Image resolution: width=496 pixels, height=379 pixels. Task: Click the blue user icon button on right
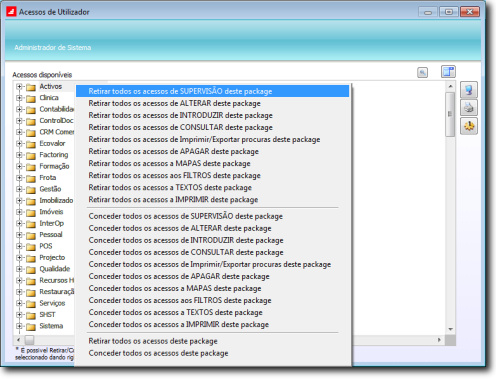pos(469,90)
